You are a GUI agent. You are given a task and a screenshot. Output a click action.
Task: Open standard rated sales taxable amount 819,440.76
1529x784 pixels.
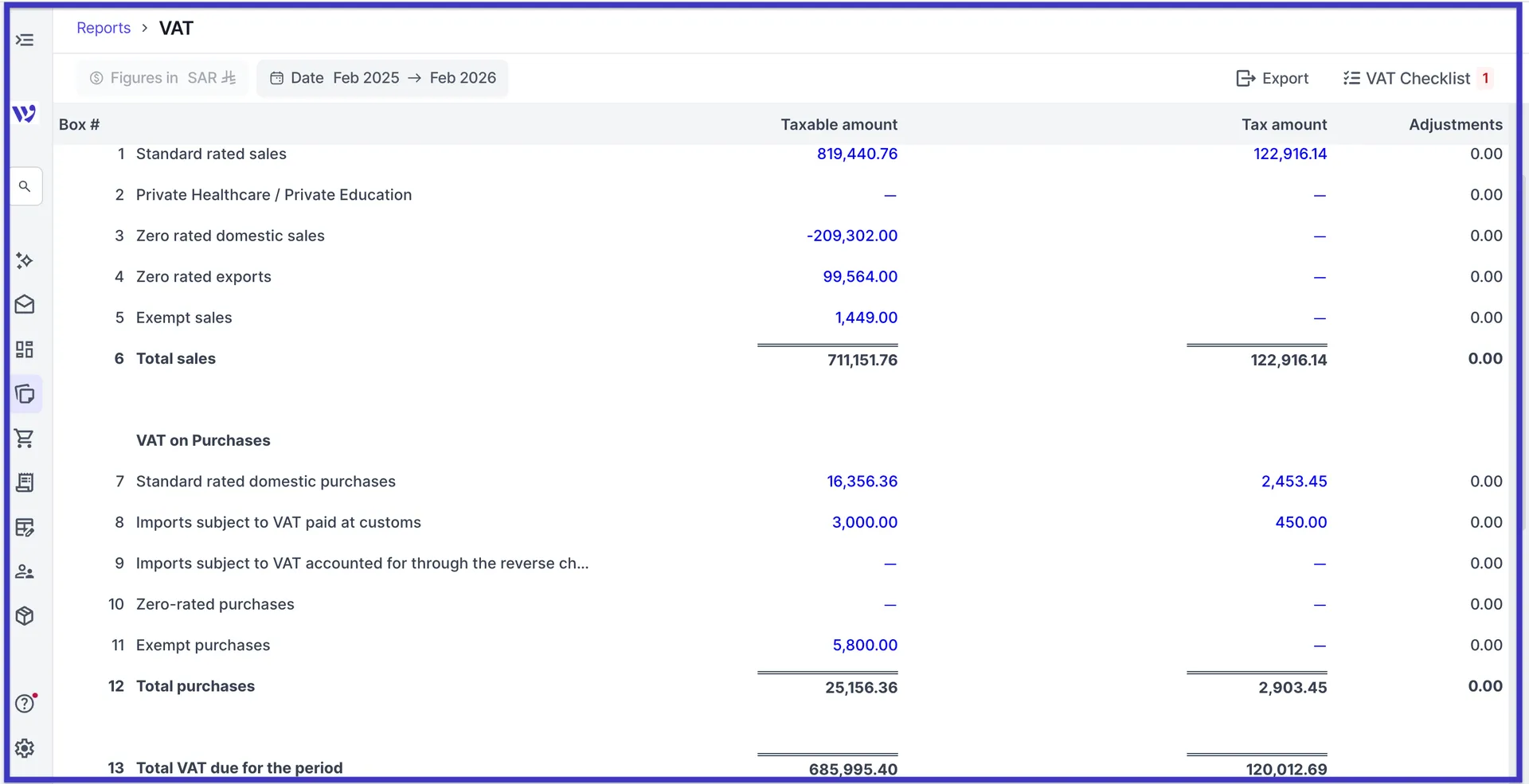[x=857, y=154]
